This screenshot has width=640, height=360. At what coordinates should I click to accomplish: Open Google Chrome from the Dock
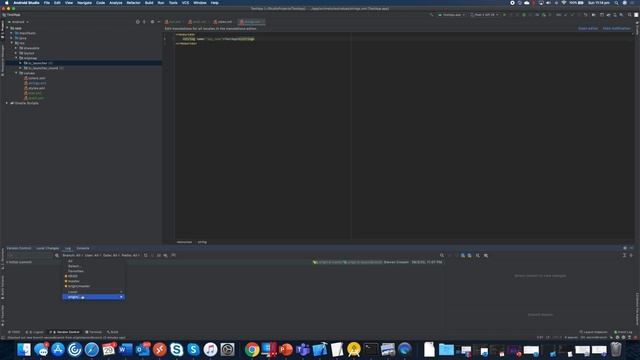pos(252,349)
